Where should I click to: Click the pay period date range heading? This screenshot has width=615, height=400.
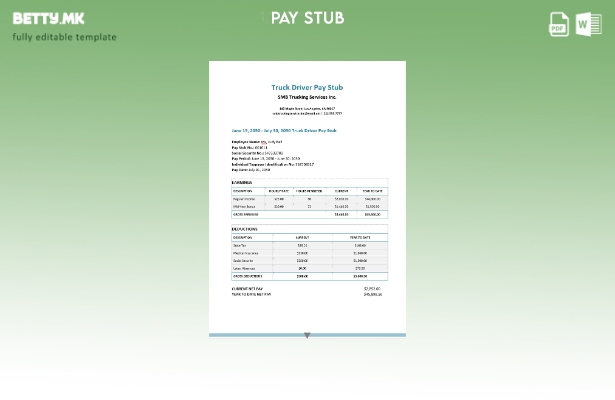click(x=284, y=130)
